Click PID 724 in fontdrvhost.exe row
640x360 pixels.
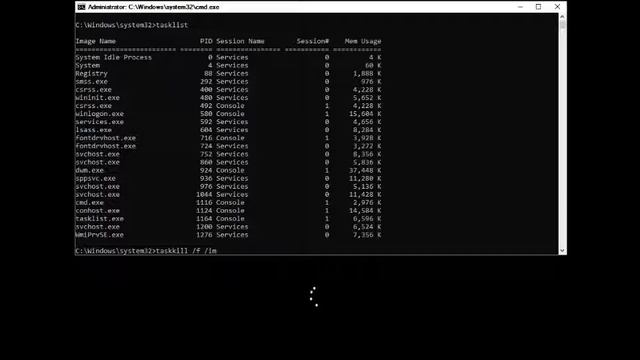click(206, 146)
